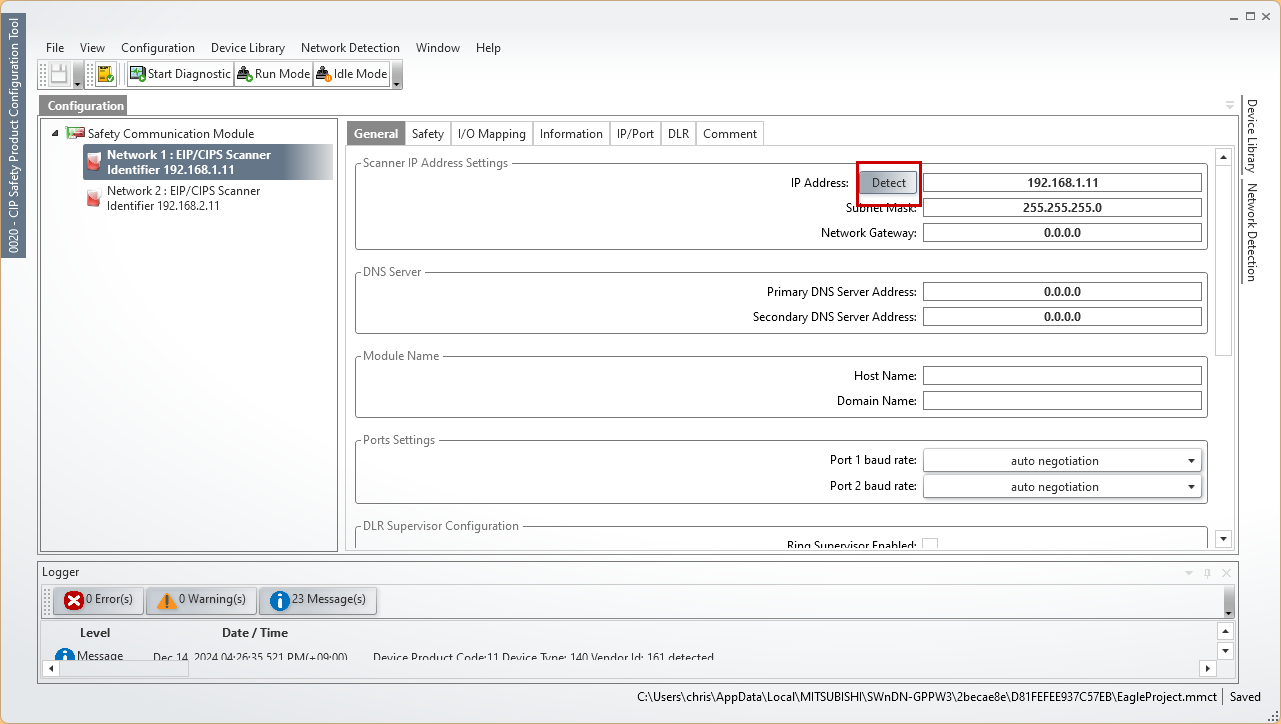Select the Configuration document tab
This screenshot has width=1281, height=724.
pos(85,105)
